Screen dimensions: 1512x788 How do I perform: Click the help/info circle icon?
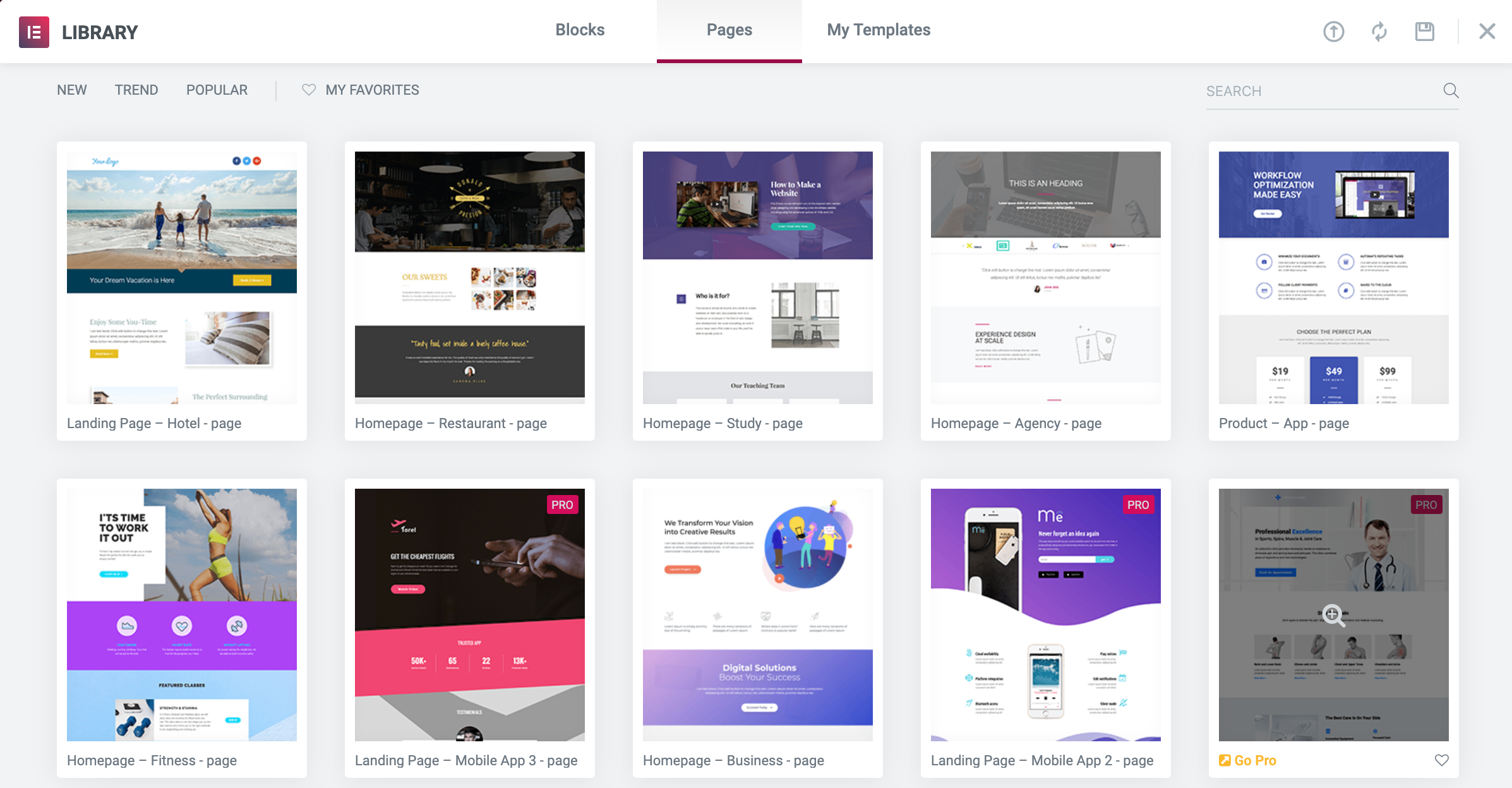tap(1334, 29)
